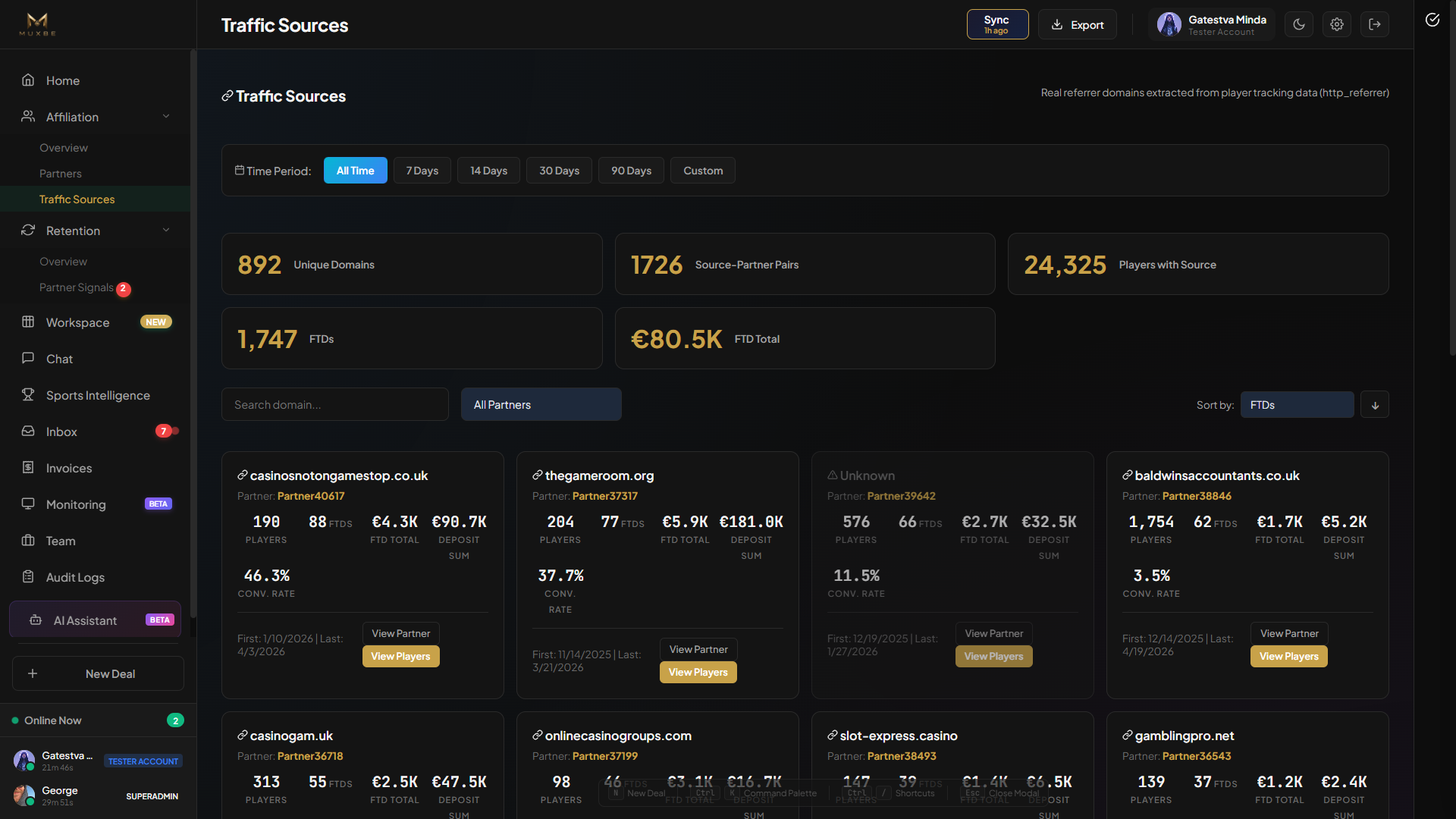Click the Online Now count badge
The width and height of the screenshot is (1456, 819).
coord(175,720)
